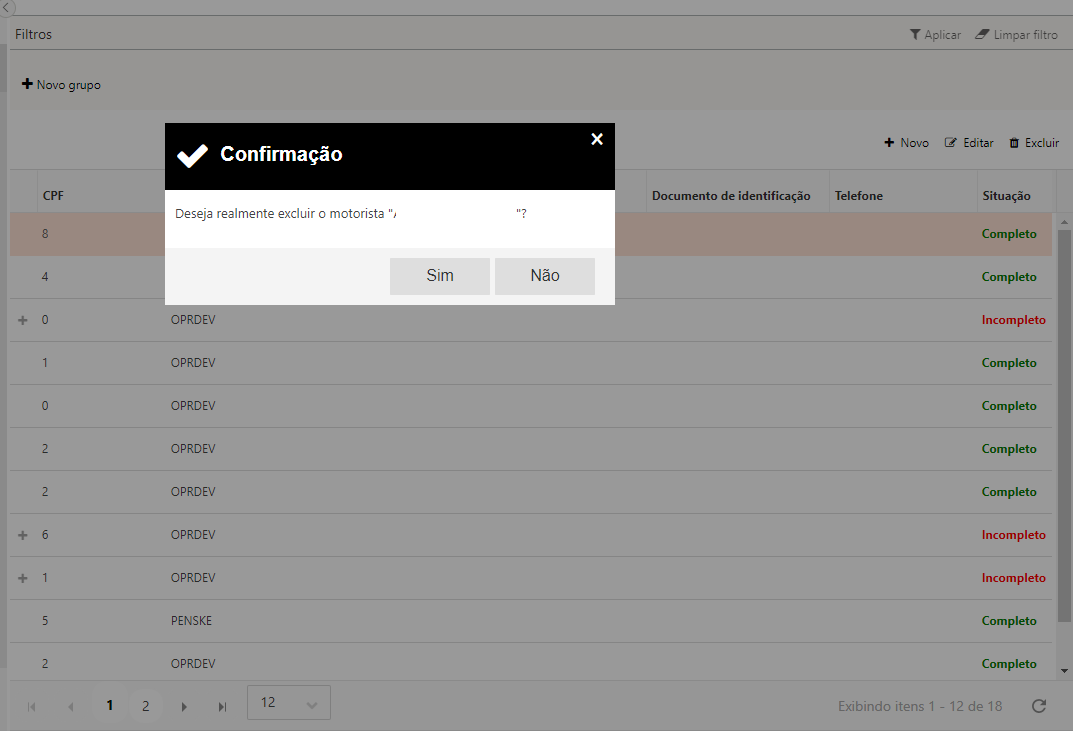This screenshot has width=1073, height=731.
Task: Refresh the grid with the reload icon
Action: 1039,706
